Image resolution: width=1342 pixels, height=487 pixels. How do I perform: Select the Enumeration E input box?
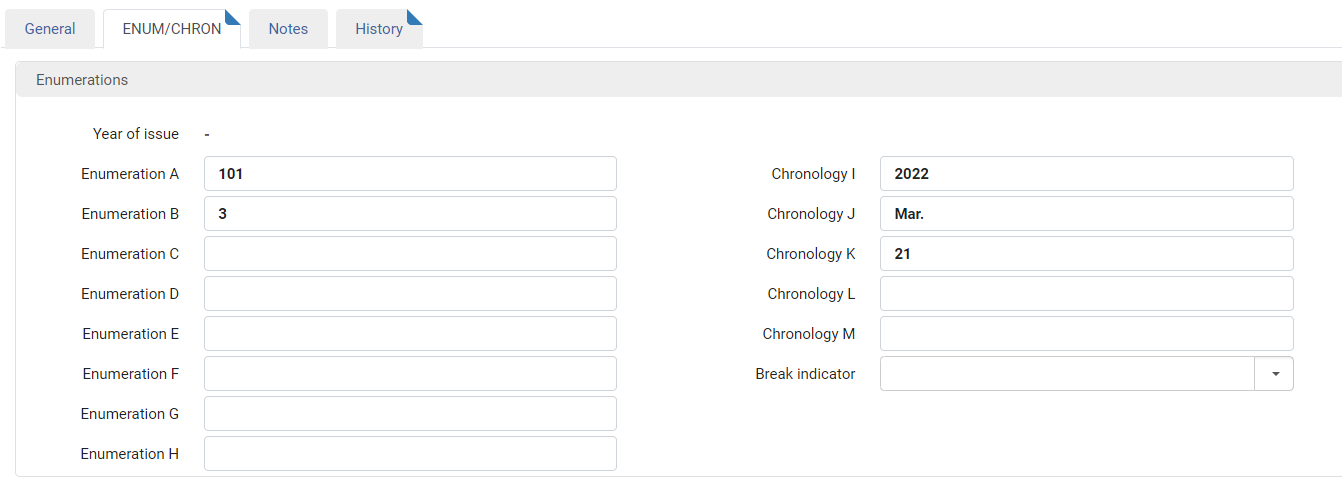tap(410, 334)
